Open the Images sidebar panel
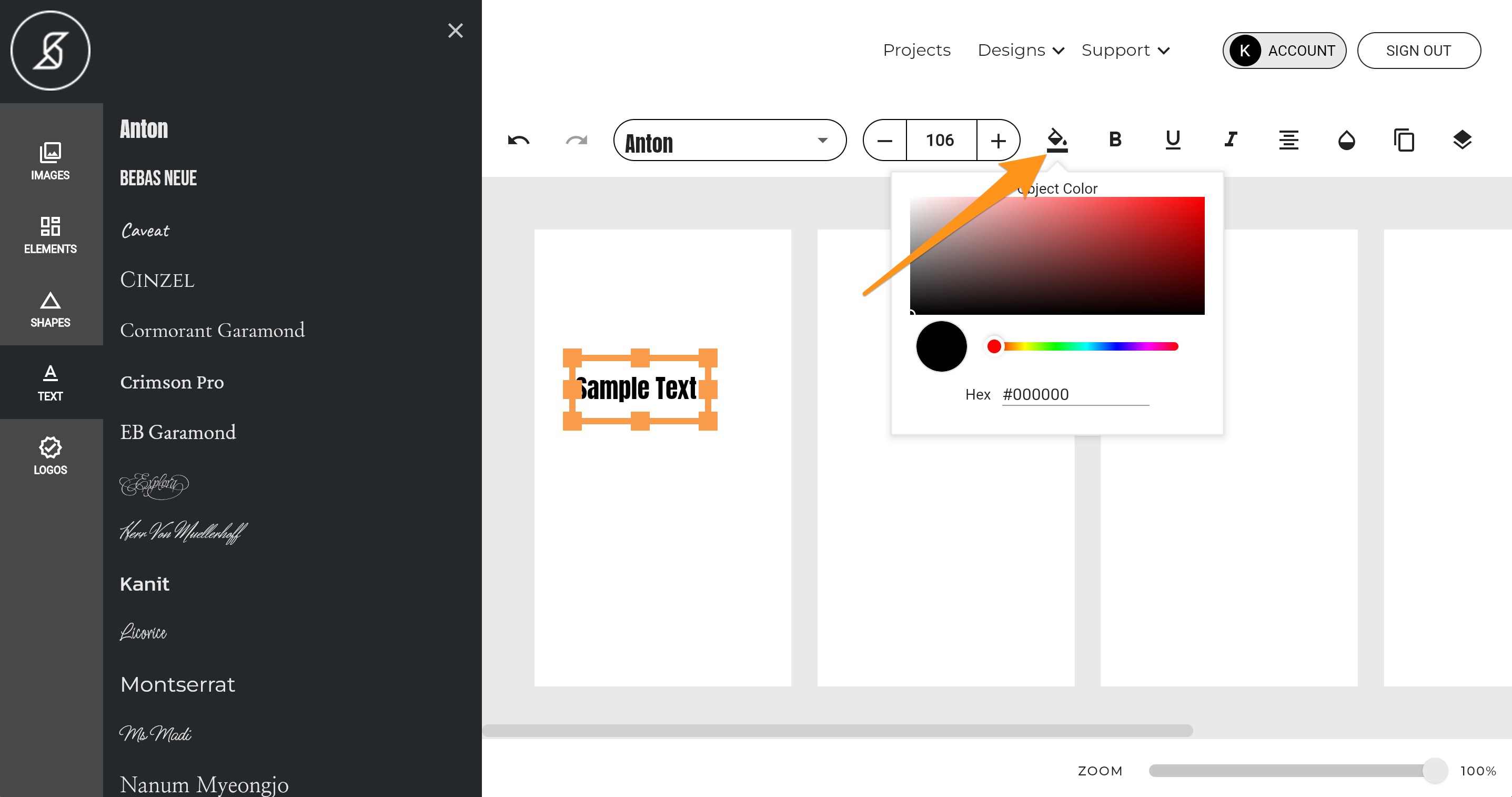 (x=51, y=161)
